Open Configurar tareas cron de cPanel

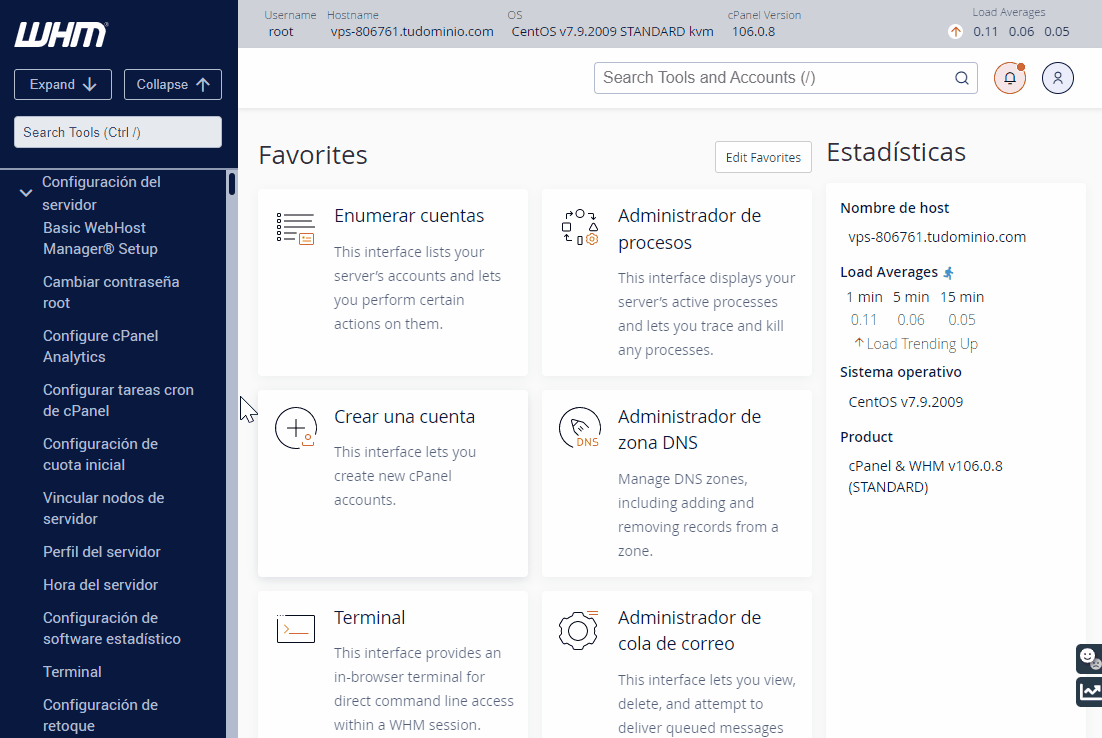pyautogui.click(x=118, y=401)
